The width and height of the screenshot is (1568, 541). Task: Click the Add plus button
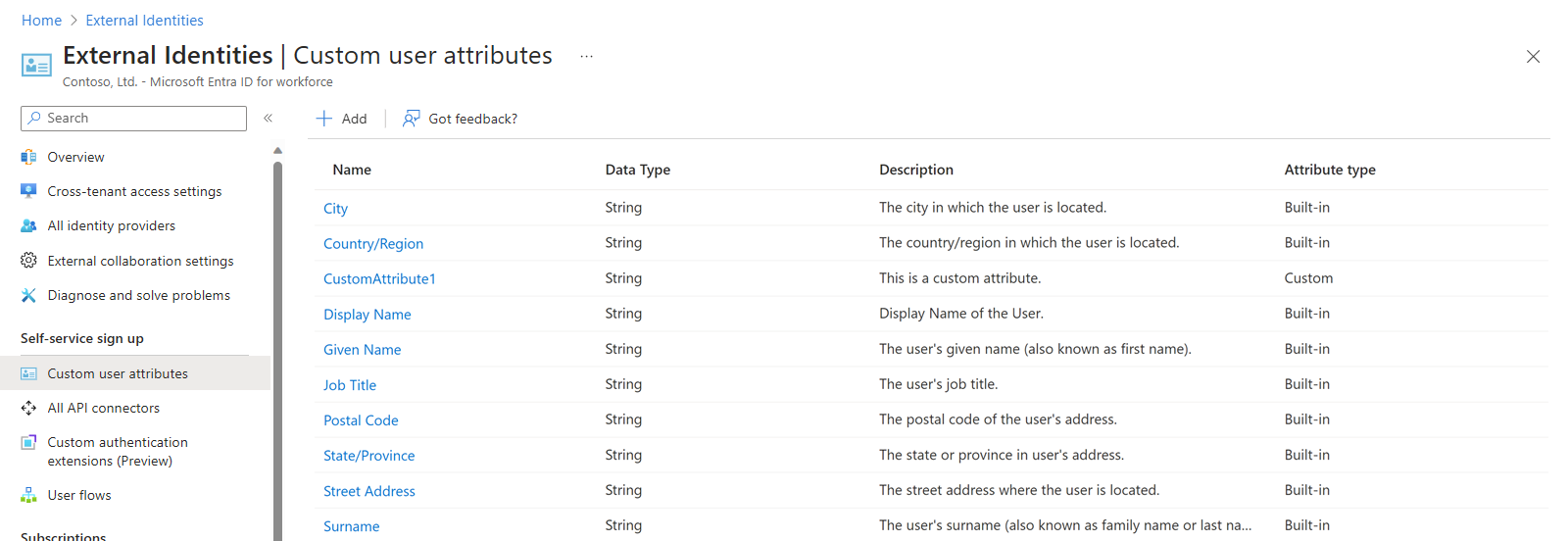tap(341, 119)
